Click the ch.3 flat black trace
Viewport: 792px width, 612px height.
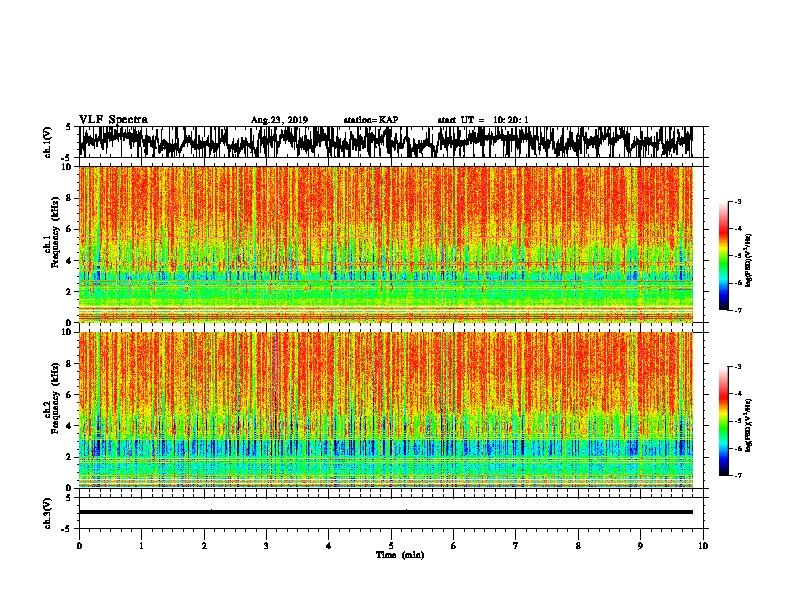tap(385, 512)
